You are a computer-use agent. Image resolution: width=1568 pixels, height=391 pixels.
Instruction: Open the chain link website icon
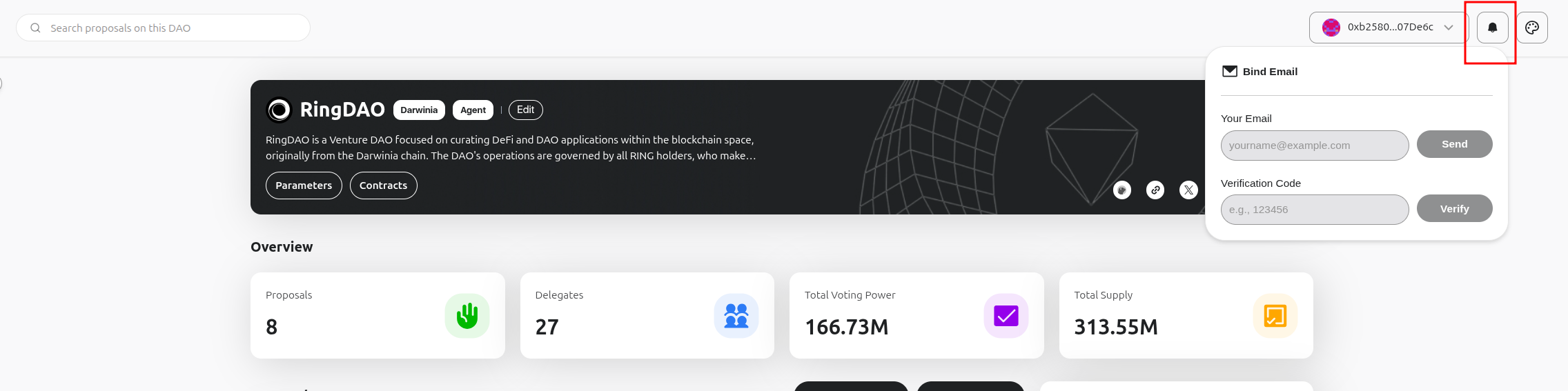click(x=1155, y=190)
